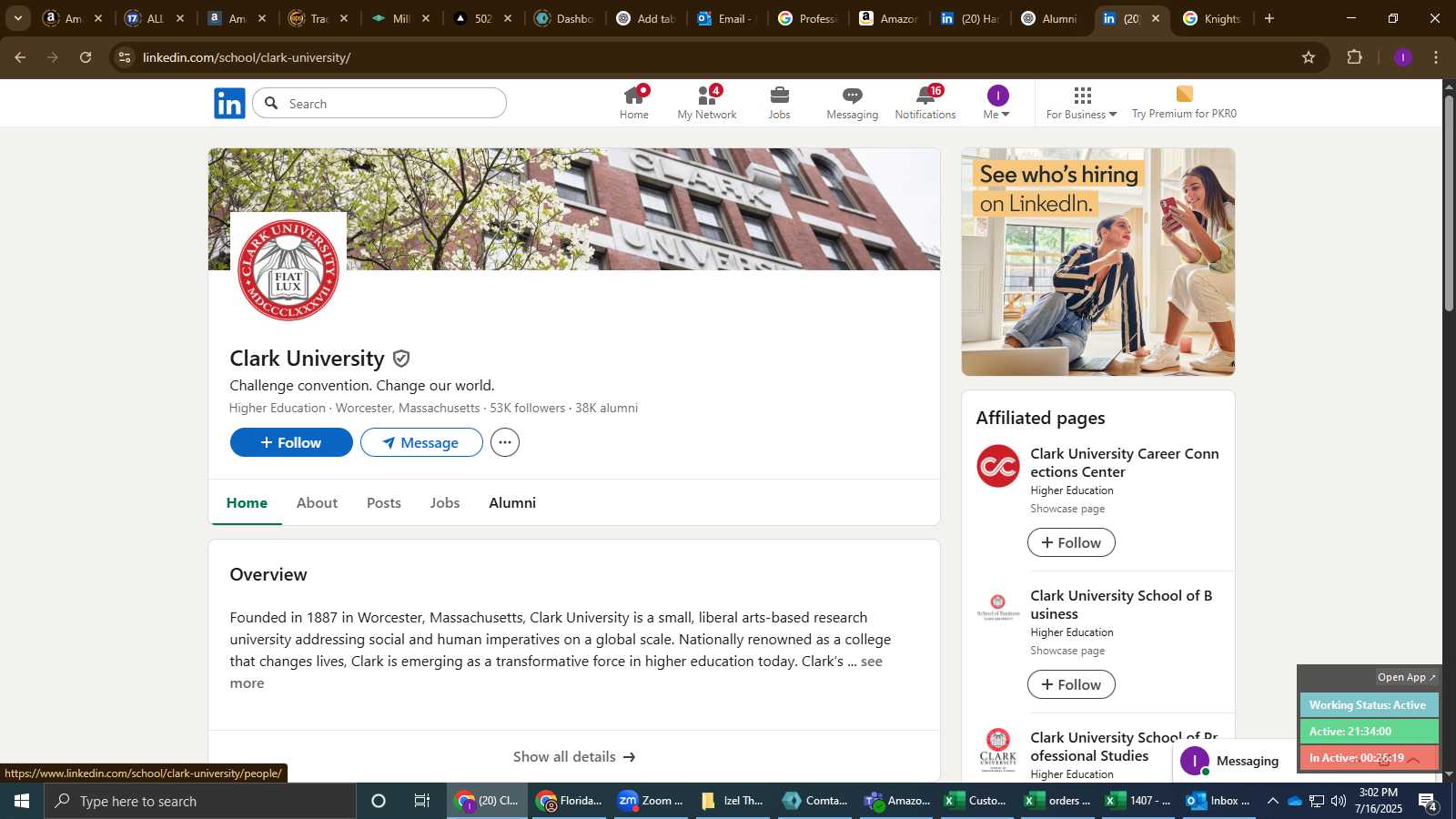The image size is (1456, 819).
Task: Click the address bar URL
Action: coord(247,57)
